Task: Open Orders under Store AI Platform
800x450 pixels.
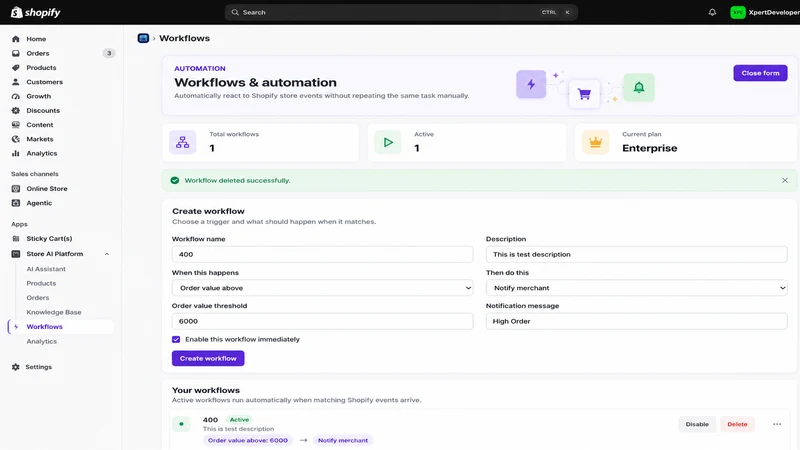Action: 38,297
